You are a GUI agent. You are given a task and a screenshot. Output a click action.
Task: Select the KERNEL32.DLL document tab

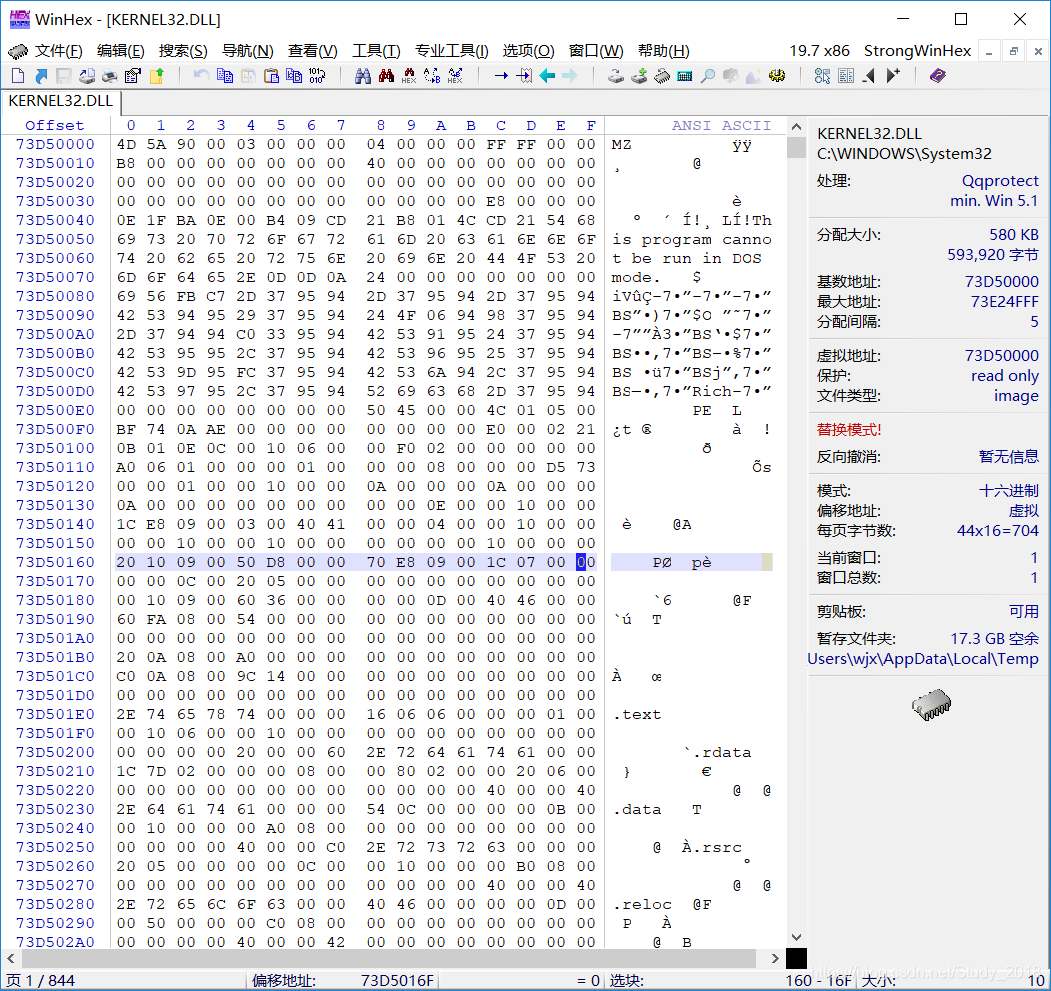click(x=60, y=101)
